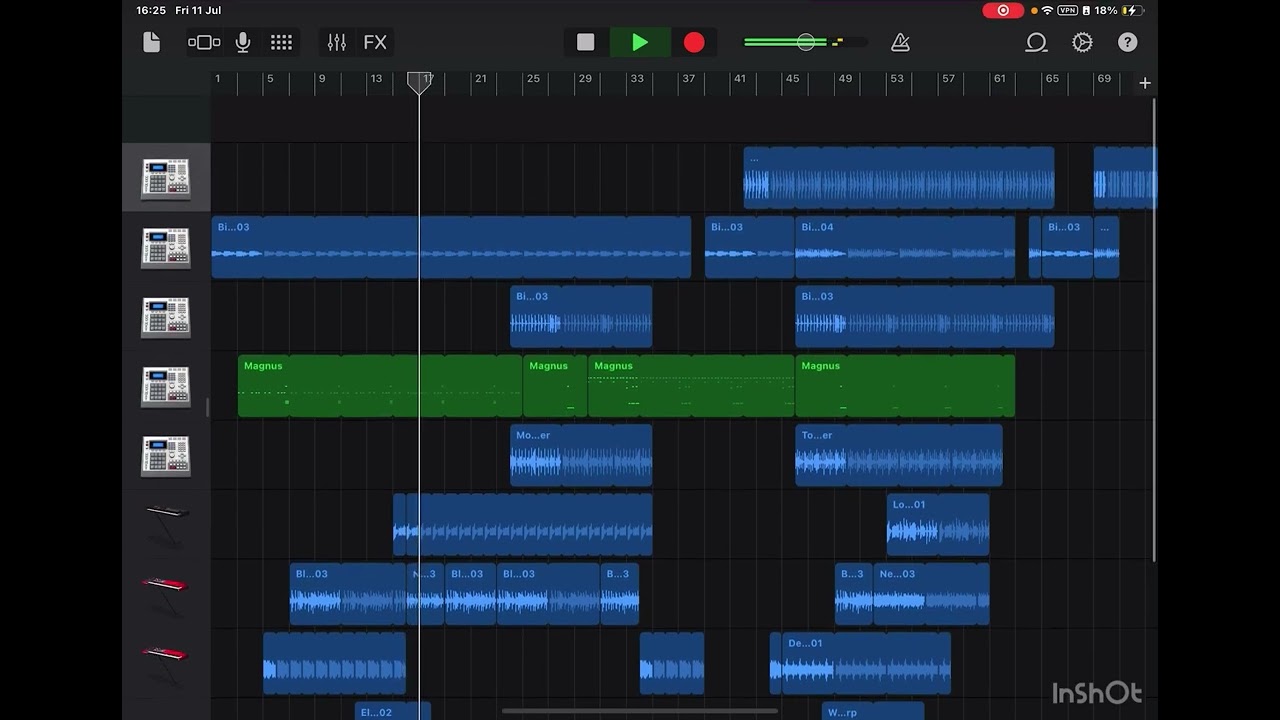Screen dimensions: 1280x720
Task: Select the black keyboard icon of the Lo...01 track
Action: point(166,524)
